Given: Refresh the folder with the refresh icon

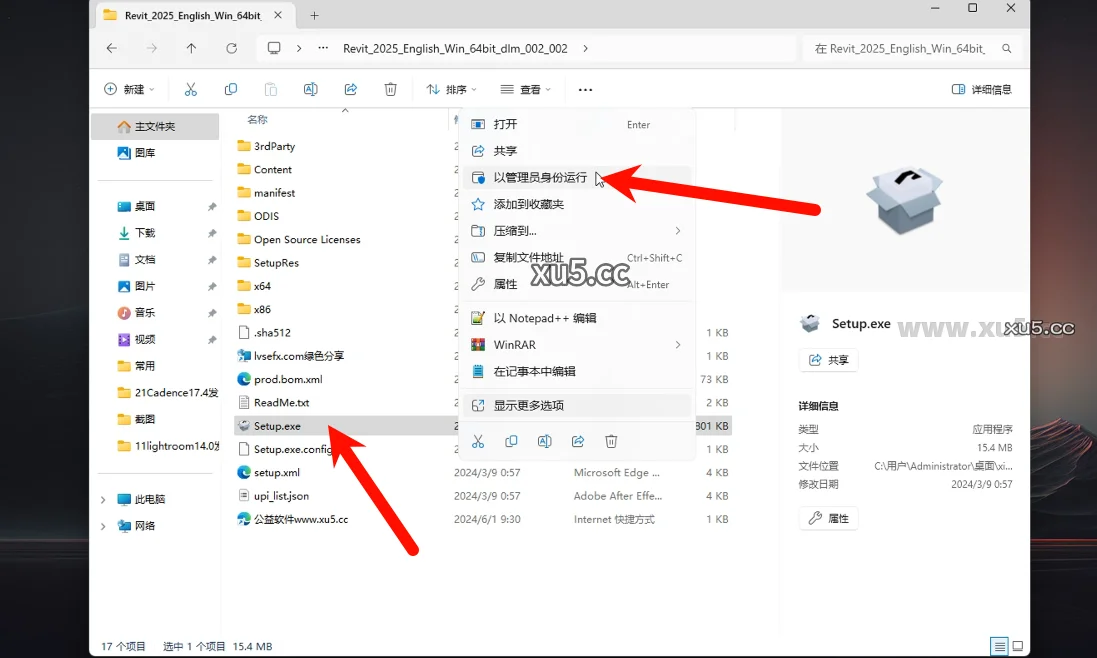Looking at the screenshot, I should pyautogui.click(x=232, y=47).
